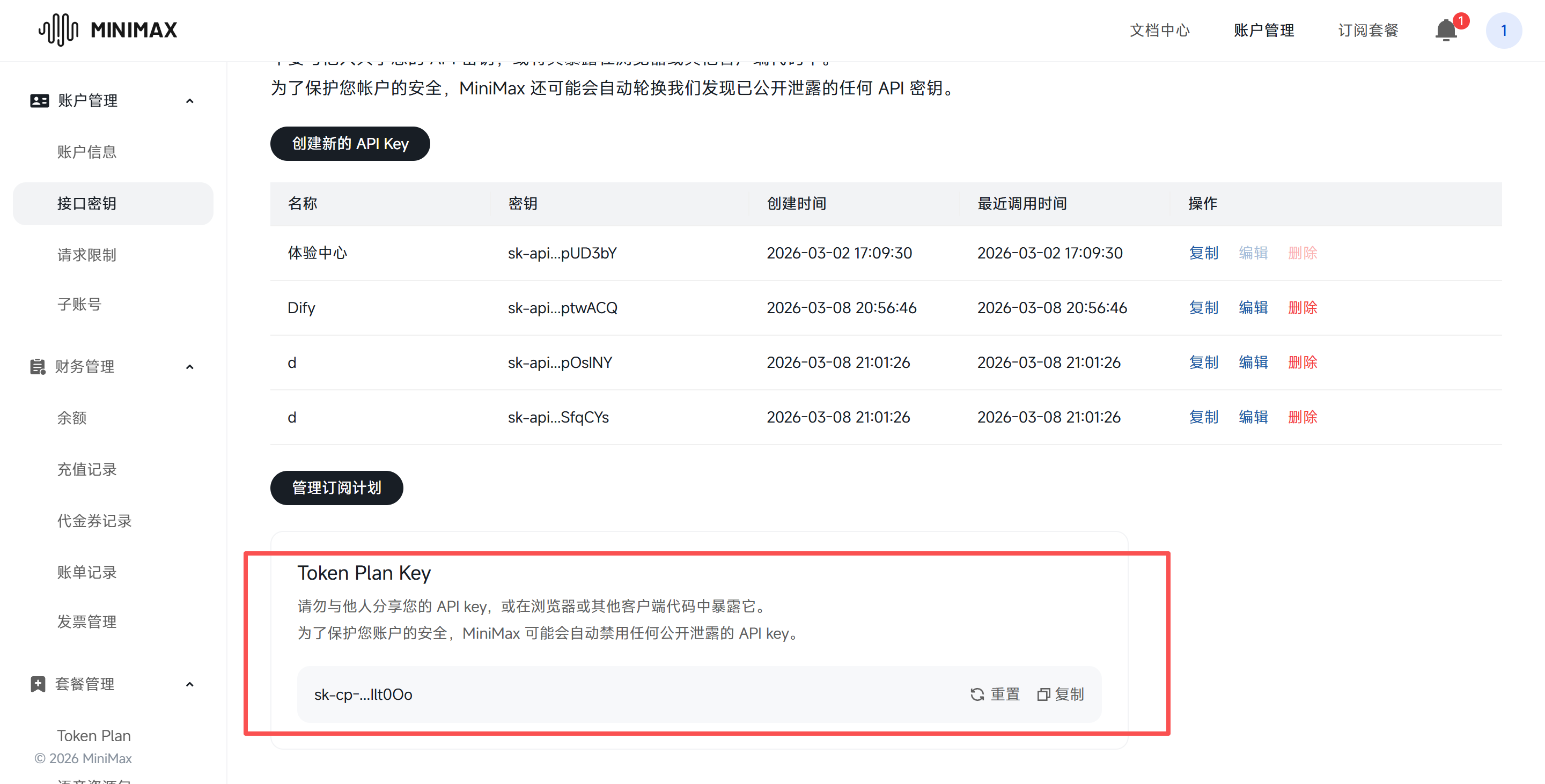Image resolution: width=1545 pixels, height=784 pixels.
Task: Open 请求限制 in the sidebar
Action: [x=87, y=255]
